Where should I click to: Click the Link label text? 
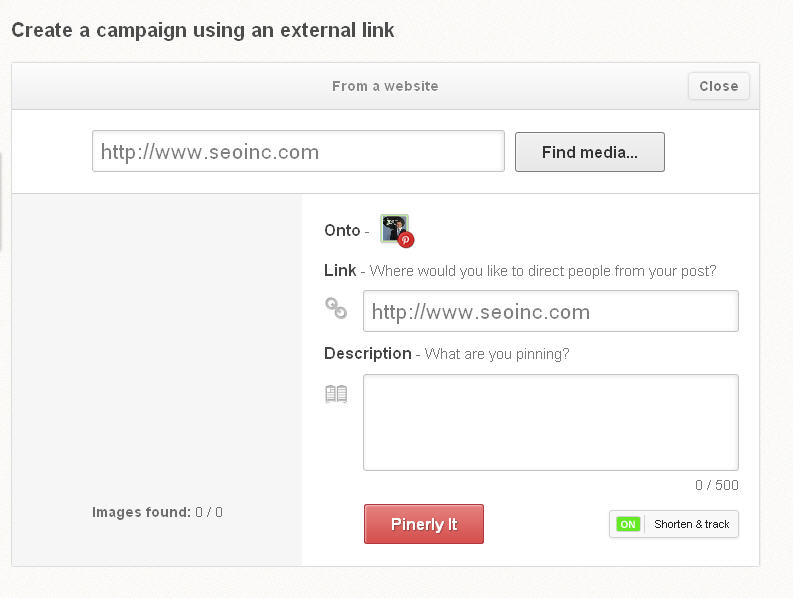340,270
